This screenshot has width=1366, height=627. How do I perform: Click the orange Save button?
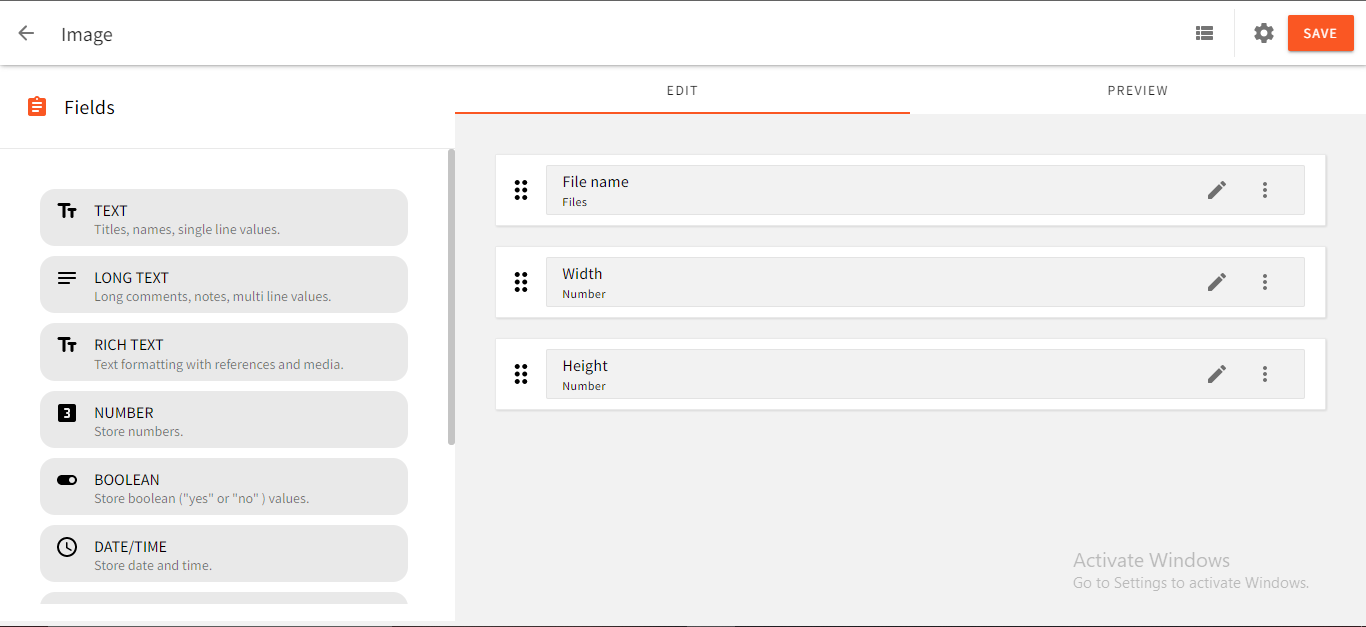1320,33
